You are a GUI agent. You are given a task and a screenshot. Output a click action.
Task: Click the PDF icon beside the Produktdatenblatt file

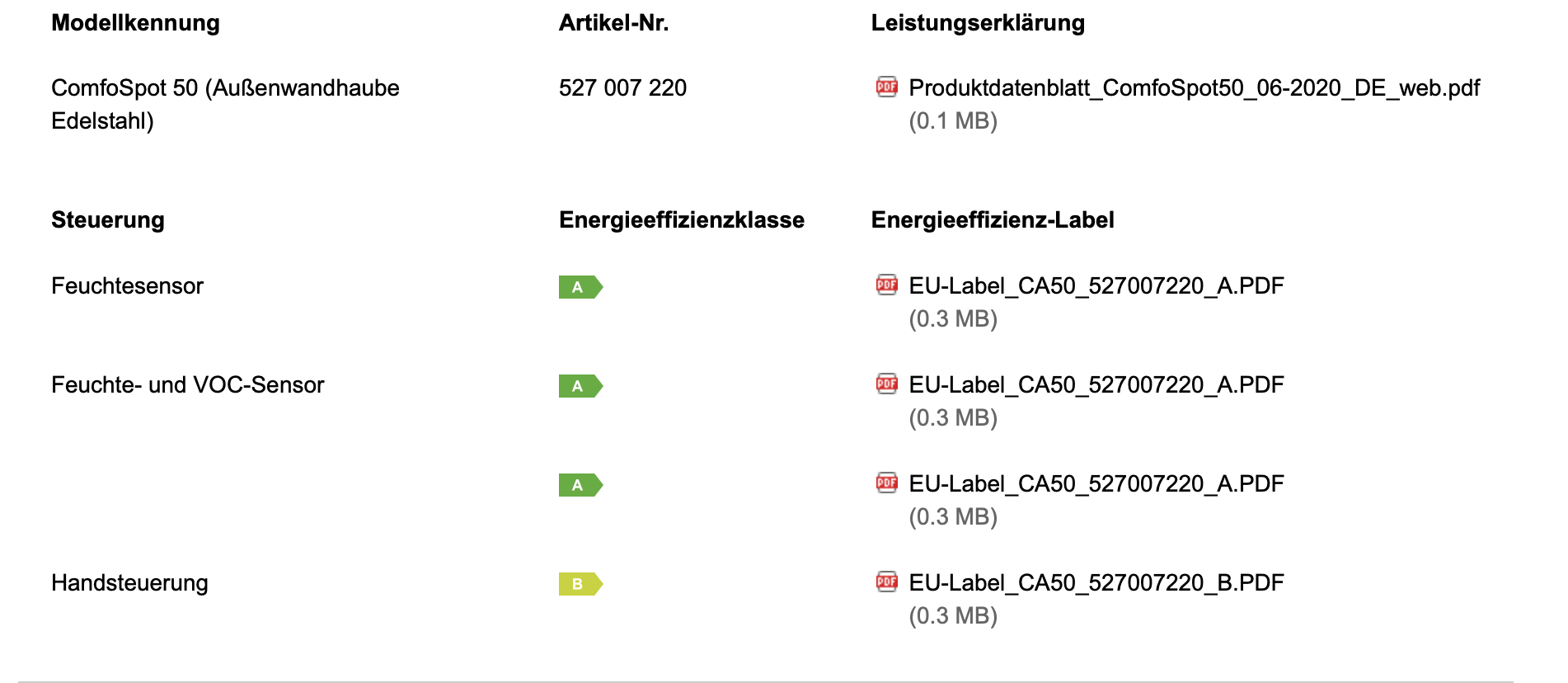click(x=887, y=87)
